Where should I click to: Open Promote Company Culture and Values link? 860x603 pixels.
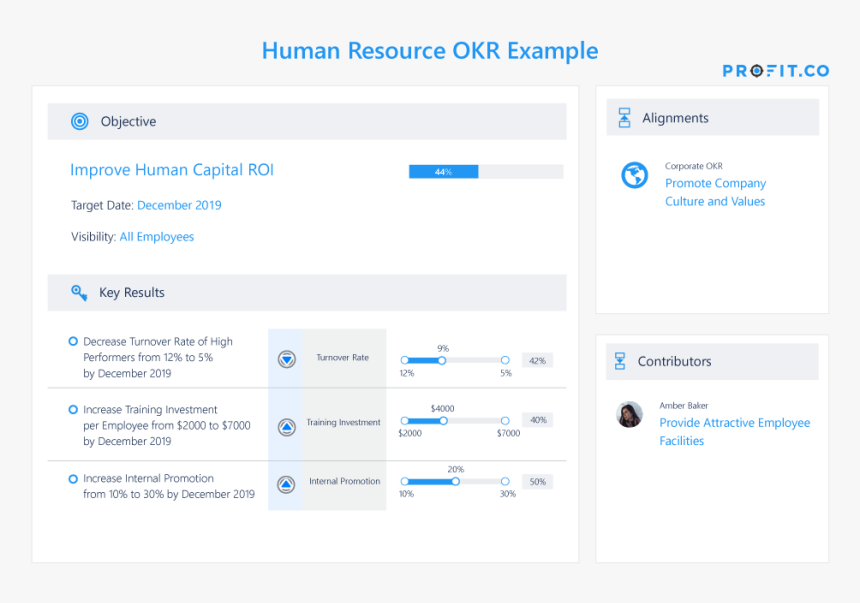point(715,192)
